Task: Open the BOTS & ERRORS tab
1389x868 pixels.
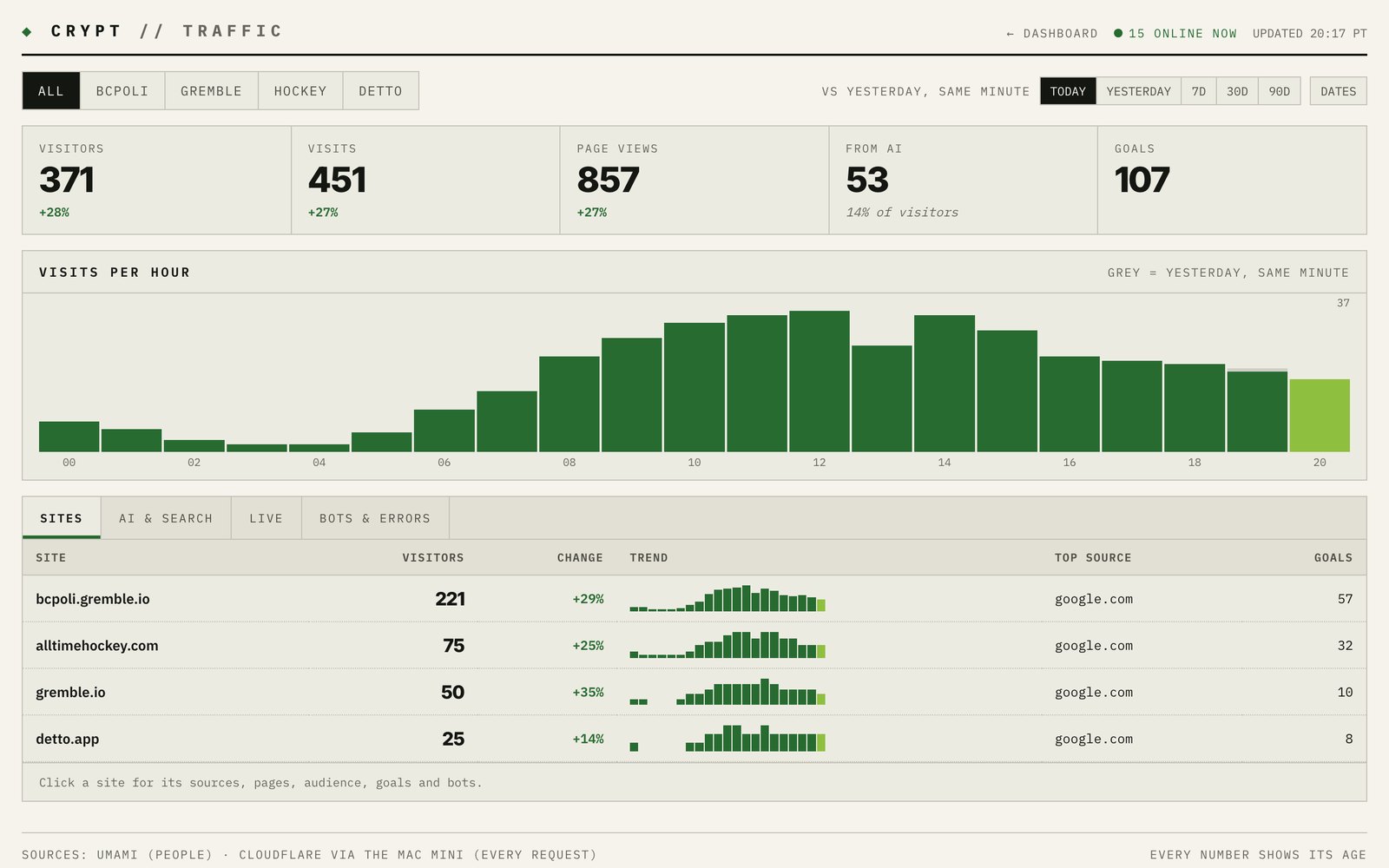Action: (375, 518)
